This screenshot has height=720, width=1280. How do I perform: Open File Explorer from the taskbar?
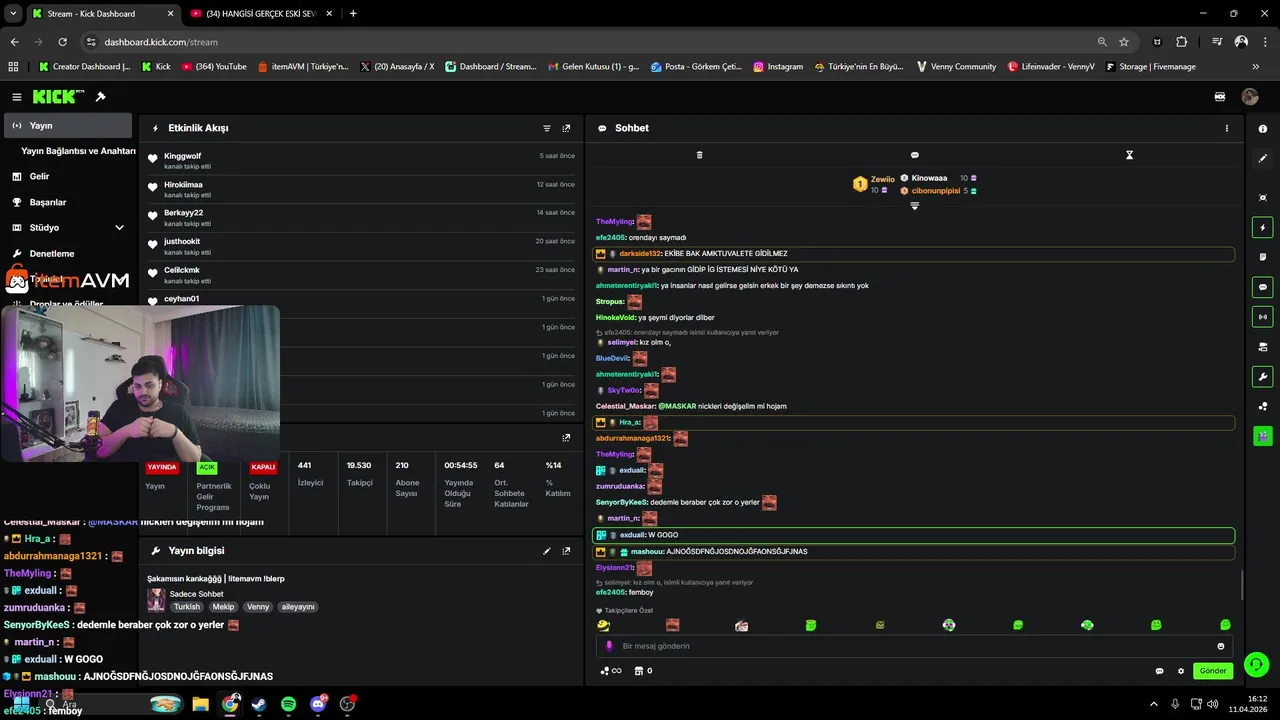tap(200, 704)
